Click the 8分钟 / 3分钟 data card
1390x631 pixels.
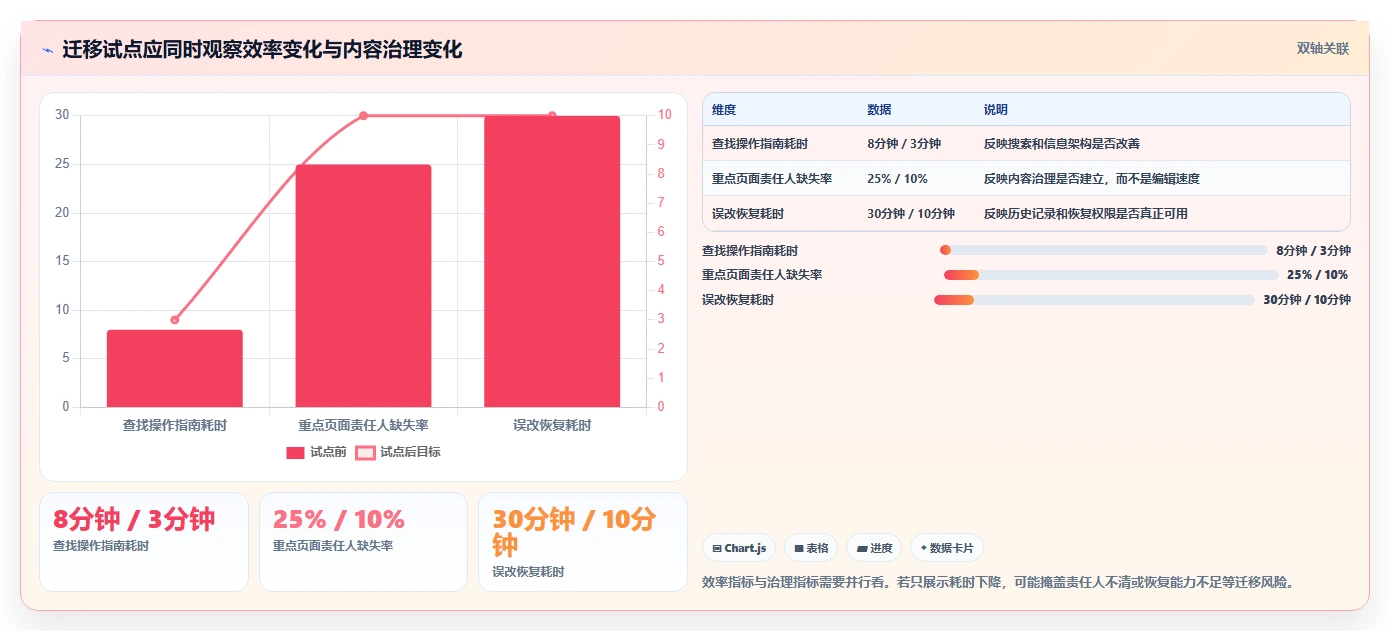click(144, 542)
